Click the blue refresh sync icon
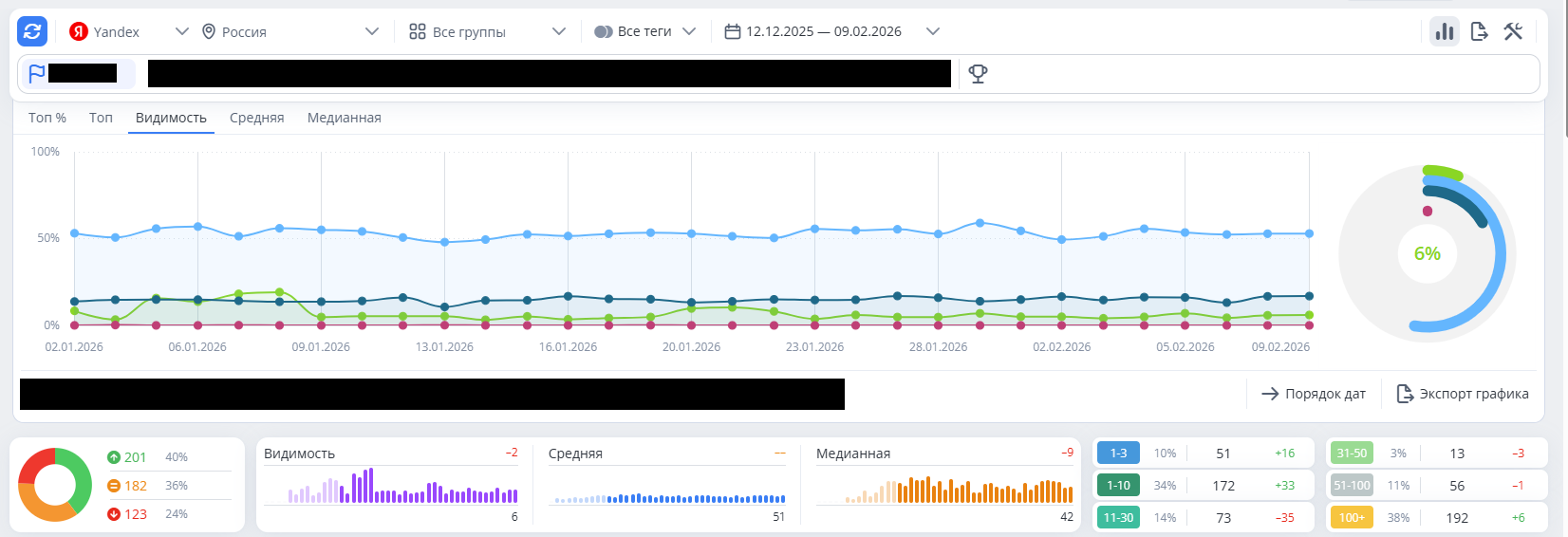This screenshot has height=537, width=1568. coord(32,31)
